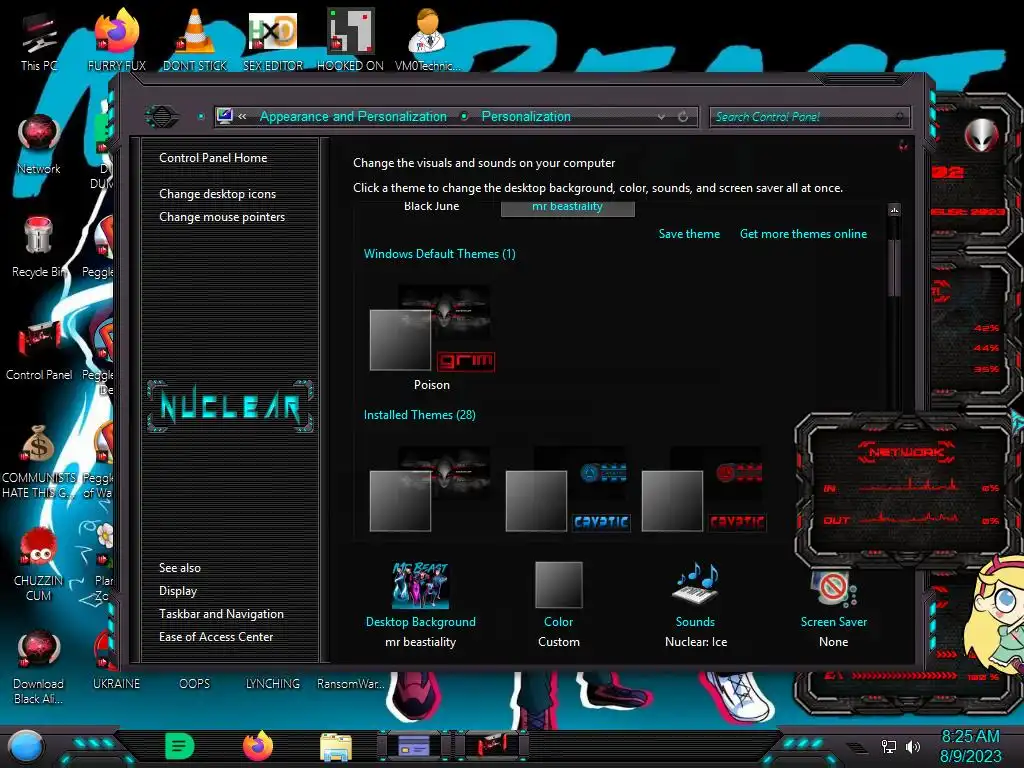Open the CHUZZIN CUM desktop icon

coord(39,564)
